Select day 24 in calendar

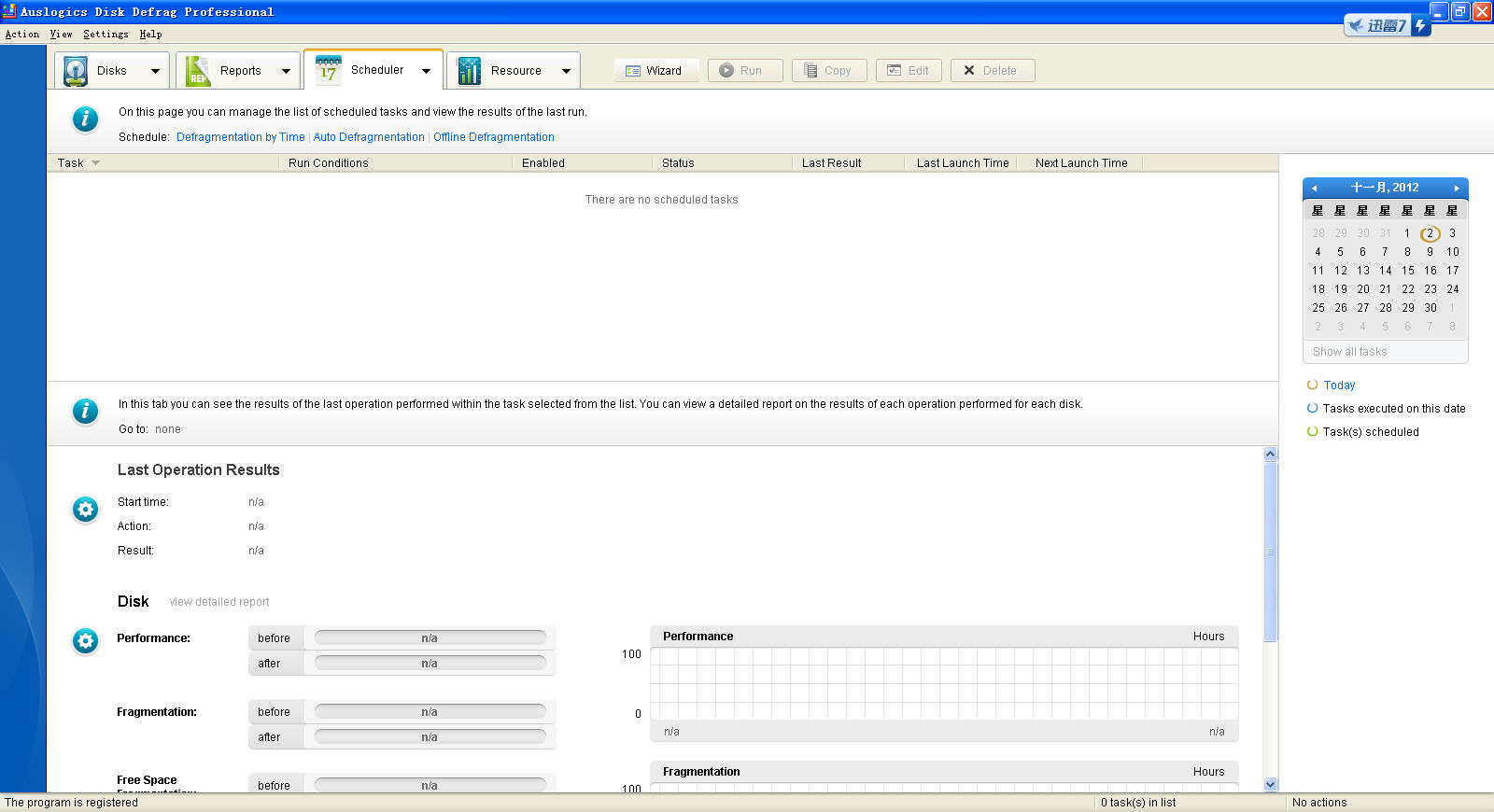point(1453,289)
